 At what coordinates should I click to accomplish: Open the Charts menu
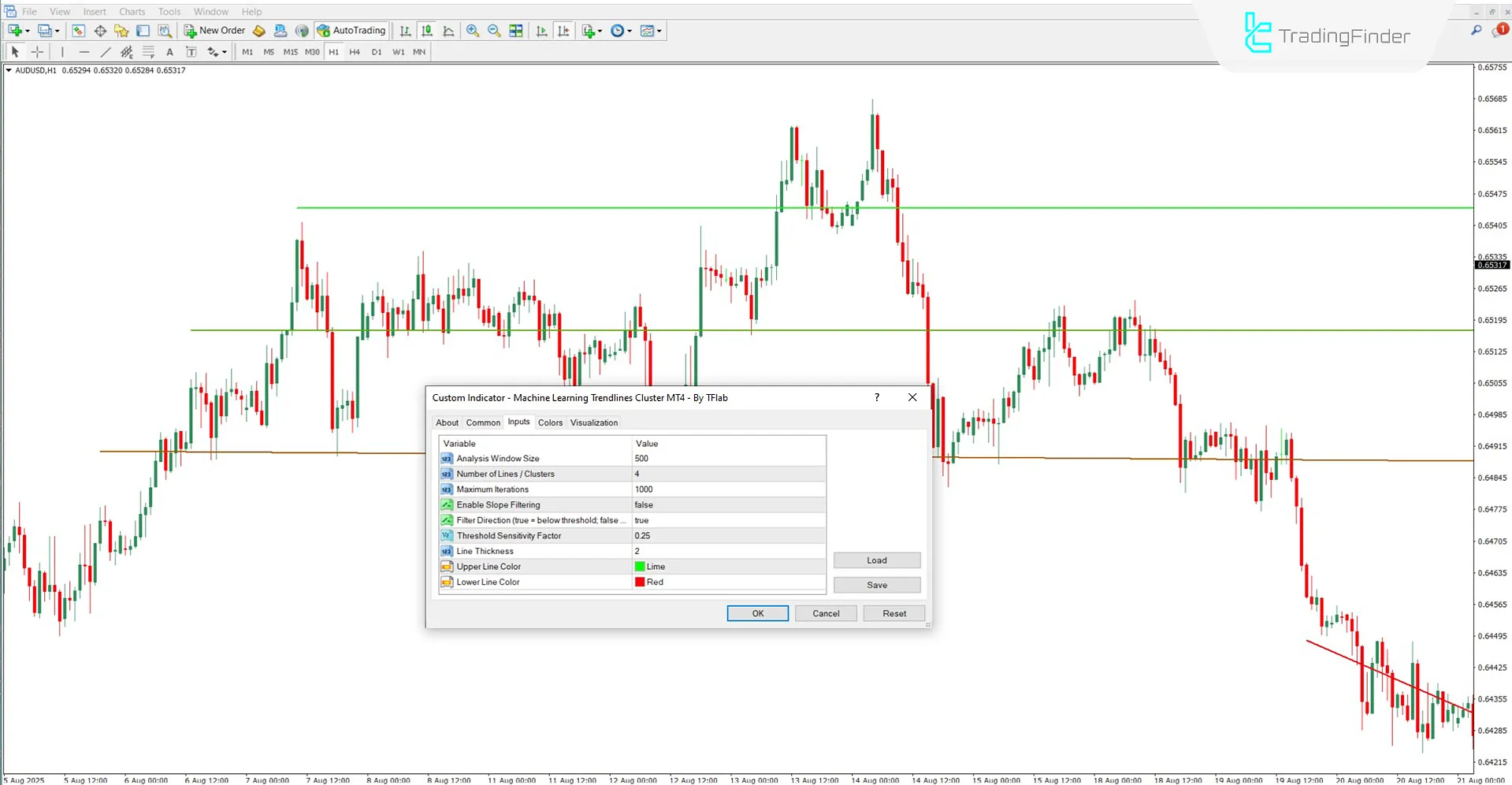click(x=131, y=11)
